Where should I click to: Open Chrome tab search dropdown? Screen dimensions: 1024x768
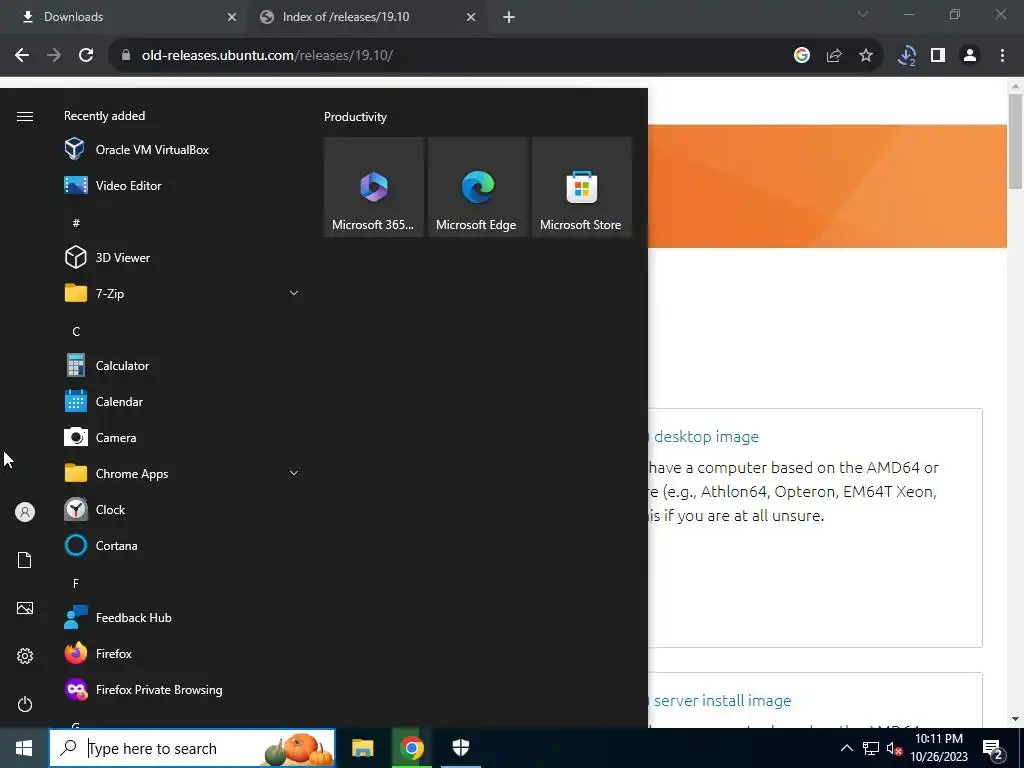(x=863, y=14)
